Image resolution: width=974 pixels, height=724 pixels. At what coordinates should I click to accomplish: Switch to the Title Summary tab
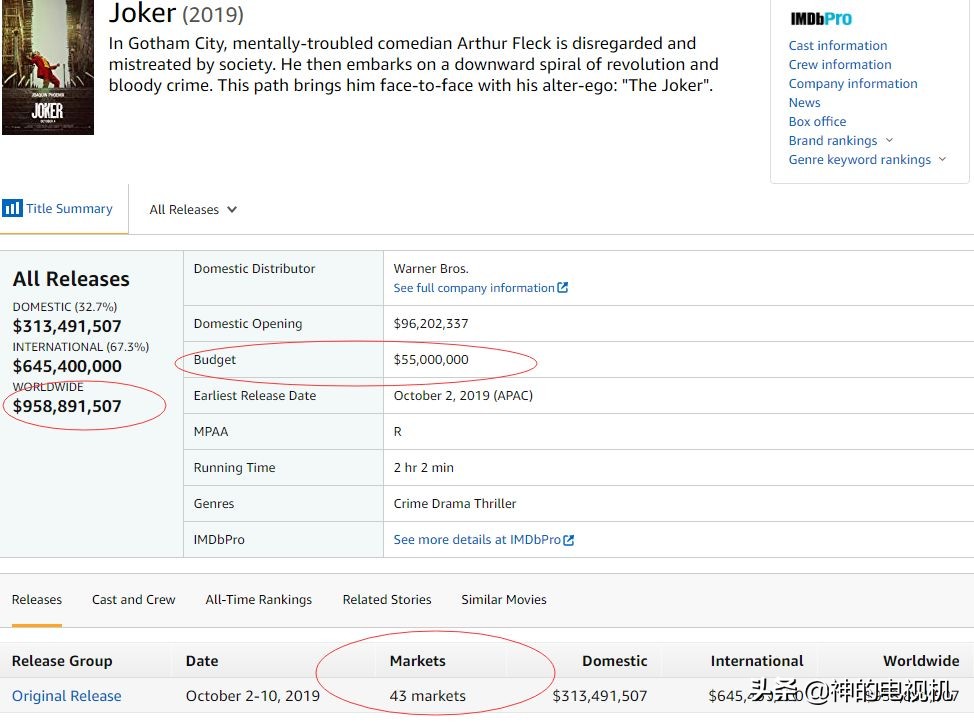click(x=68, y=209)
